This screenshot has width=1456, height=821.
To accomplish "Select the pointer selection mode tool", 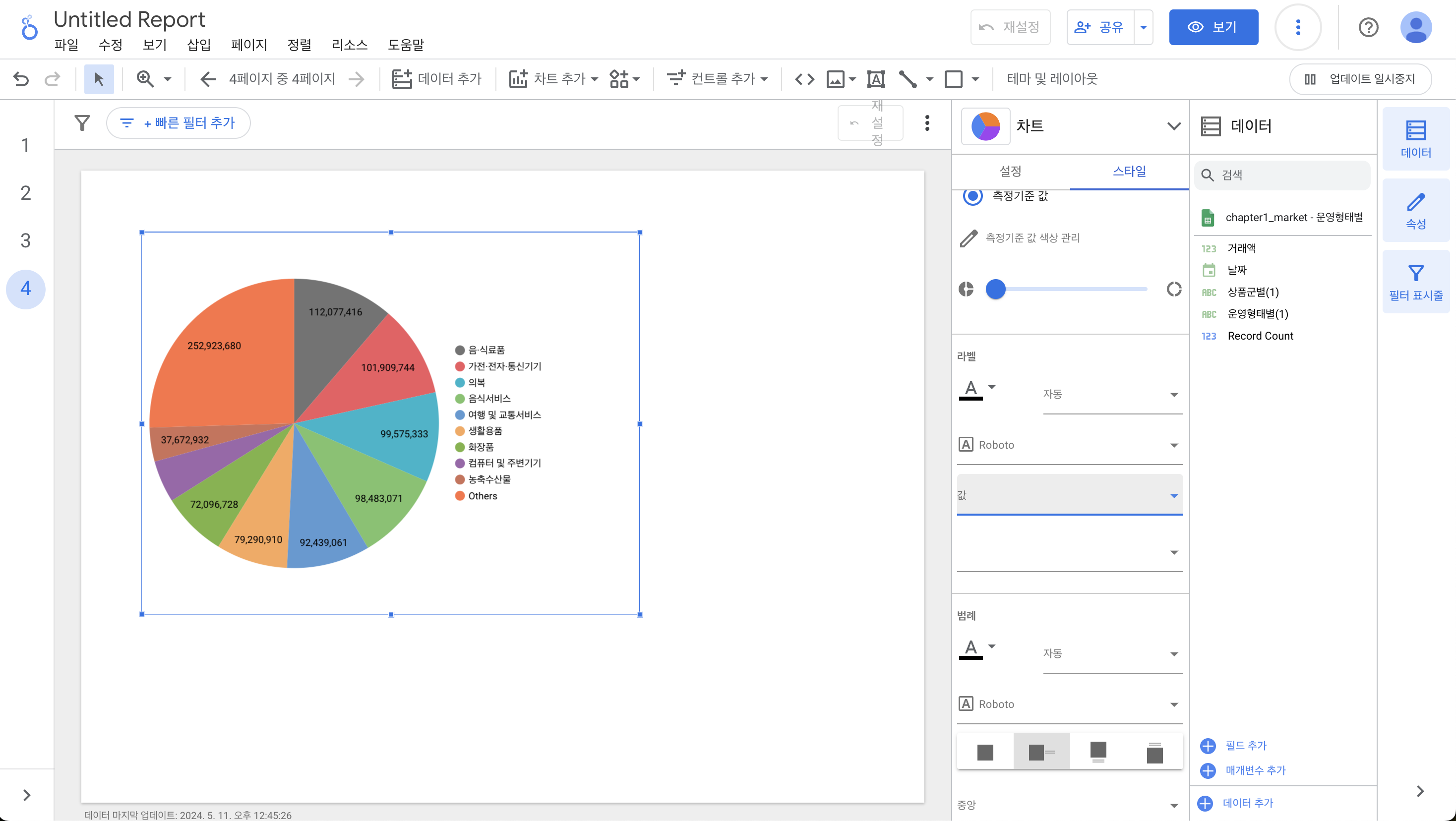I will point(99,79).
